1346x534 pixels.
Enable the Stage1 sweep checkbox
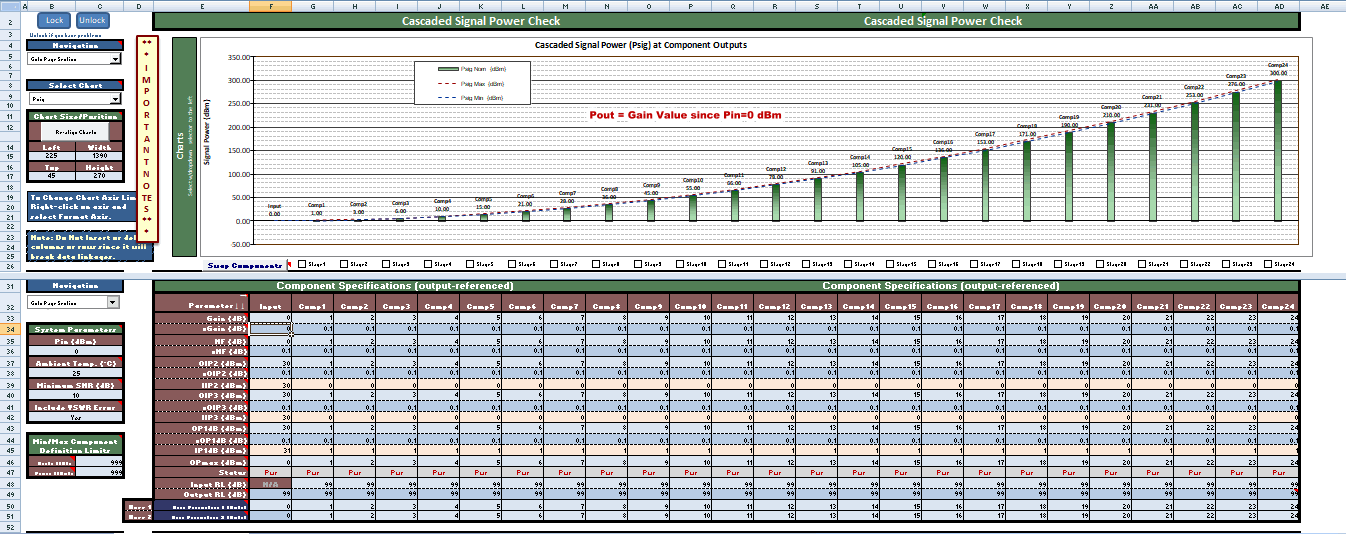tap(302, 265)
